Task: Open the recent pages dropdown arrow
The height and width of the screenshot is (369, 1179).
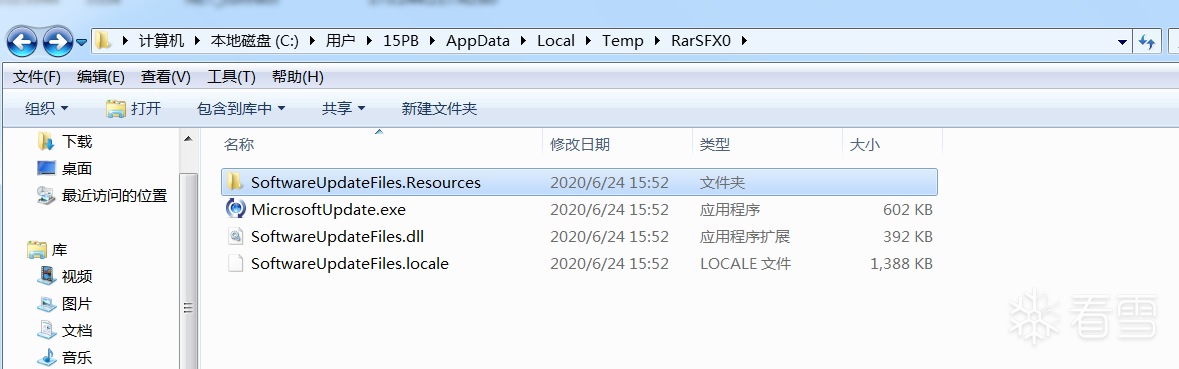Action: [81, 42]
